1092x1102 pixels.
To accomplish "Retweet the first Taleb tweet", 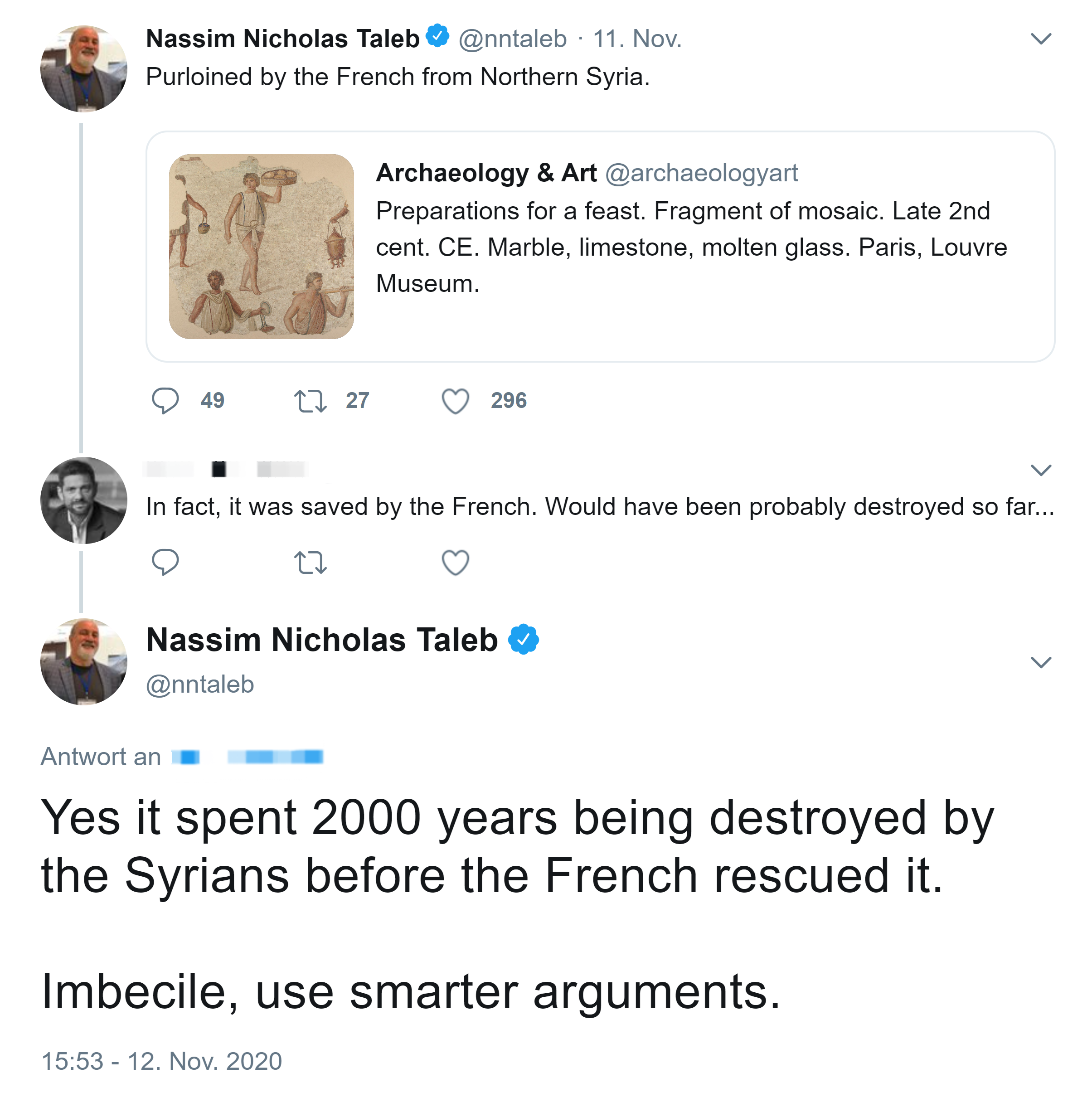I will (310, 400).
